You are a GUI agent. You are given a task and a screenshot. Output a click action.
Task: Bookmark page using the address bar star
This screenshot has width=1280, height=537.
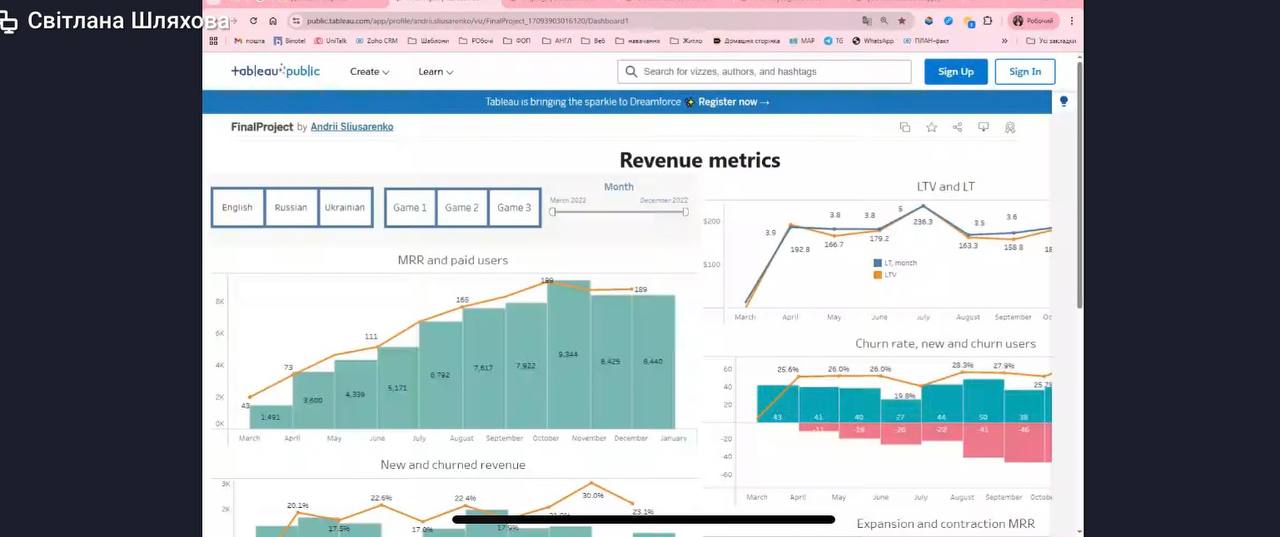tap(901, 20)
